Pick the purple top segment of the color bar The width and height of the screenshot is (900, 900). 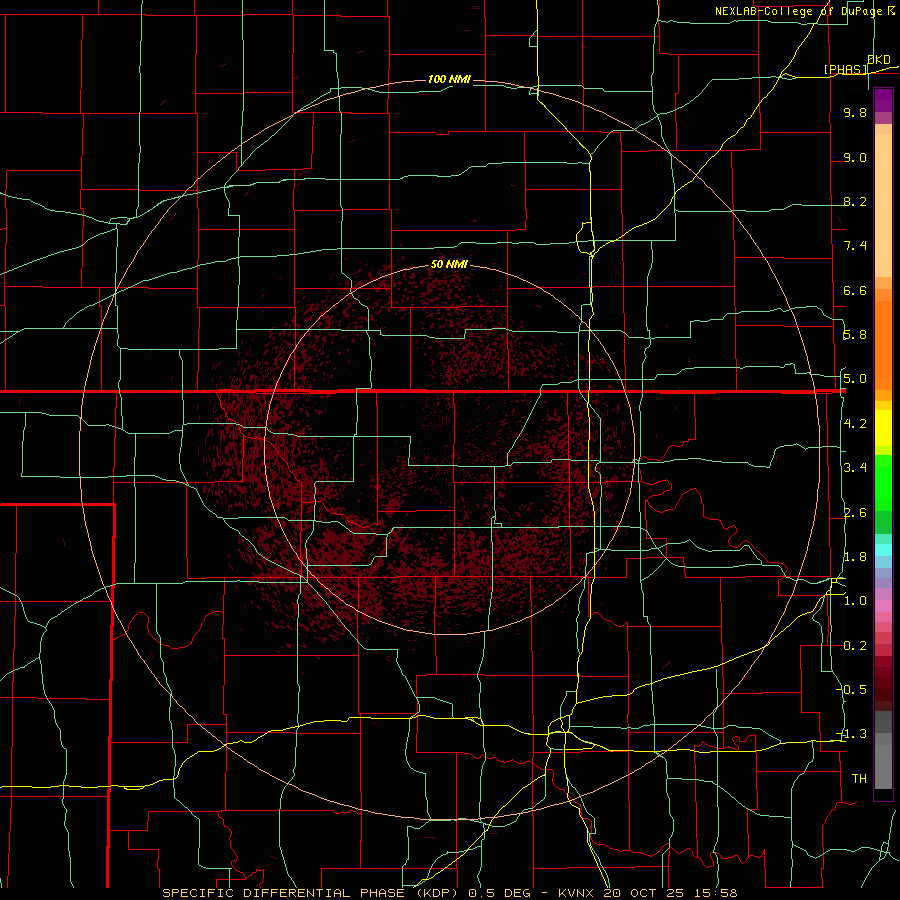click(883, 100)
